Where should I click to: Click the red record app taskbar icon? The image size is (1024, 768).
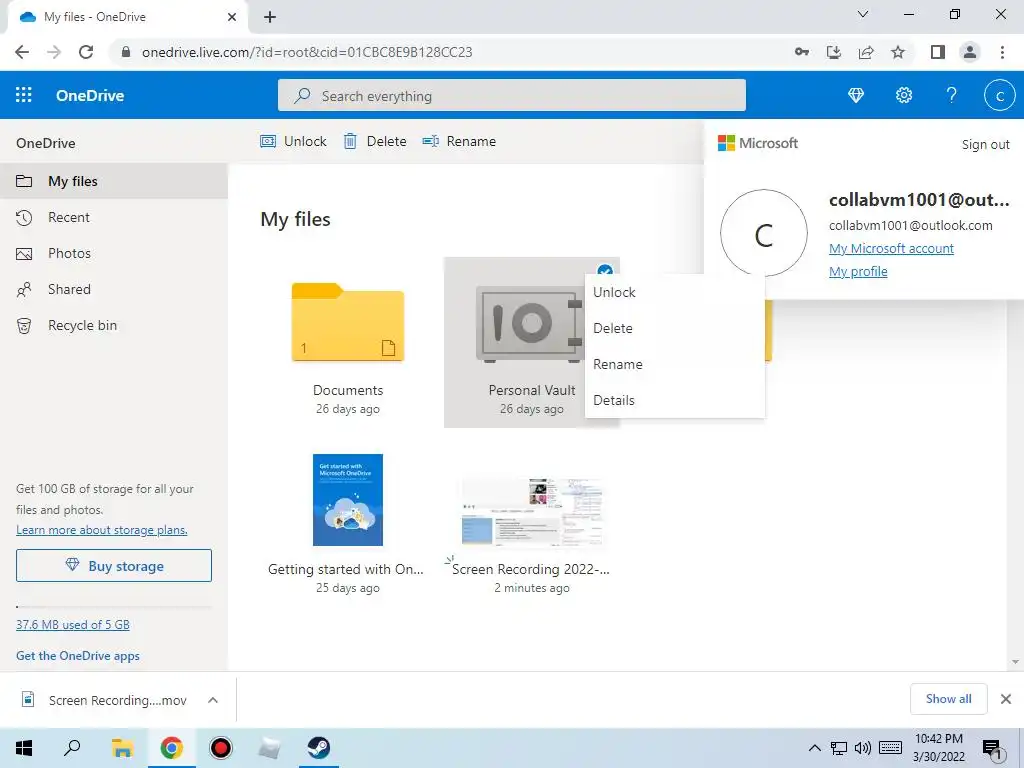[x=221, y=748]
